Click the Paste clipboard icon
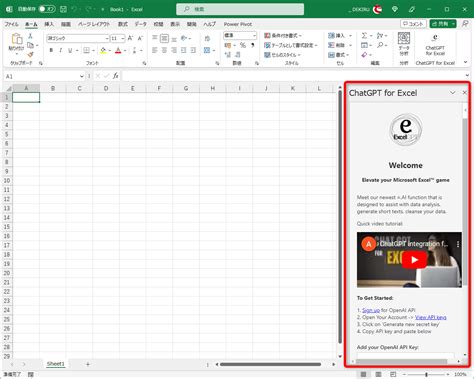The image size is (474, 379). click(17, 39)
